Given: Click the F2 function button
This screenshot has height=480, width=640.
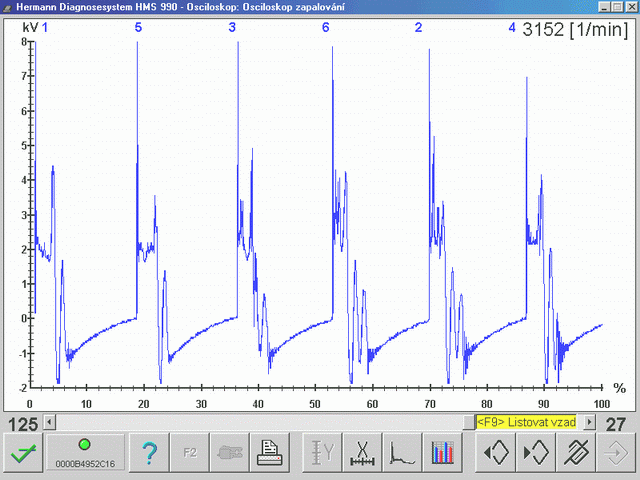Looking at the screenshot, I should (x=190, y=453).
